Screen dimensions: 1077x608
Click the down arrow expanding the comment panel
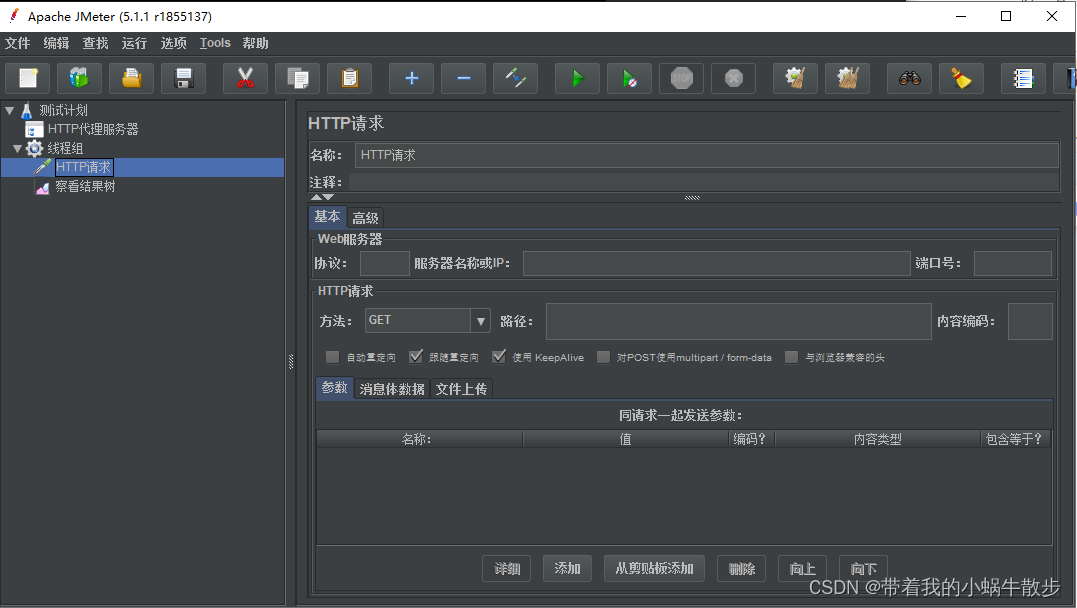coord(328,197)
